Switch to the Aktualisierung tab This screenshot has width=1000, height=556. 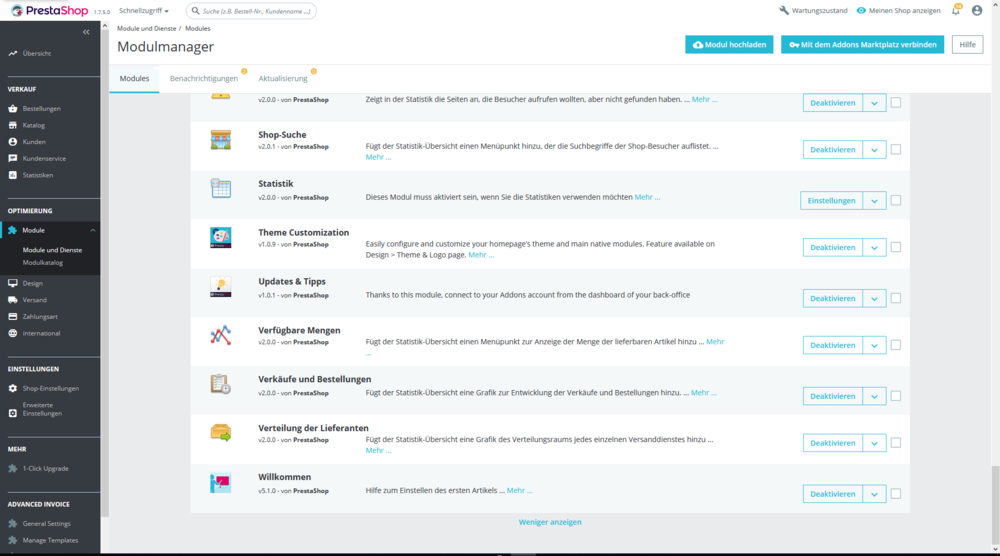283,78
